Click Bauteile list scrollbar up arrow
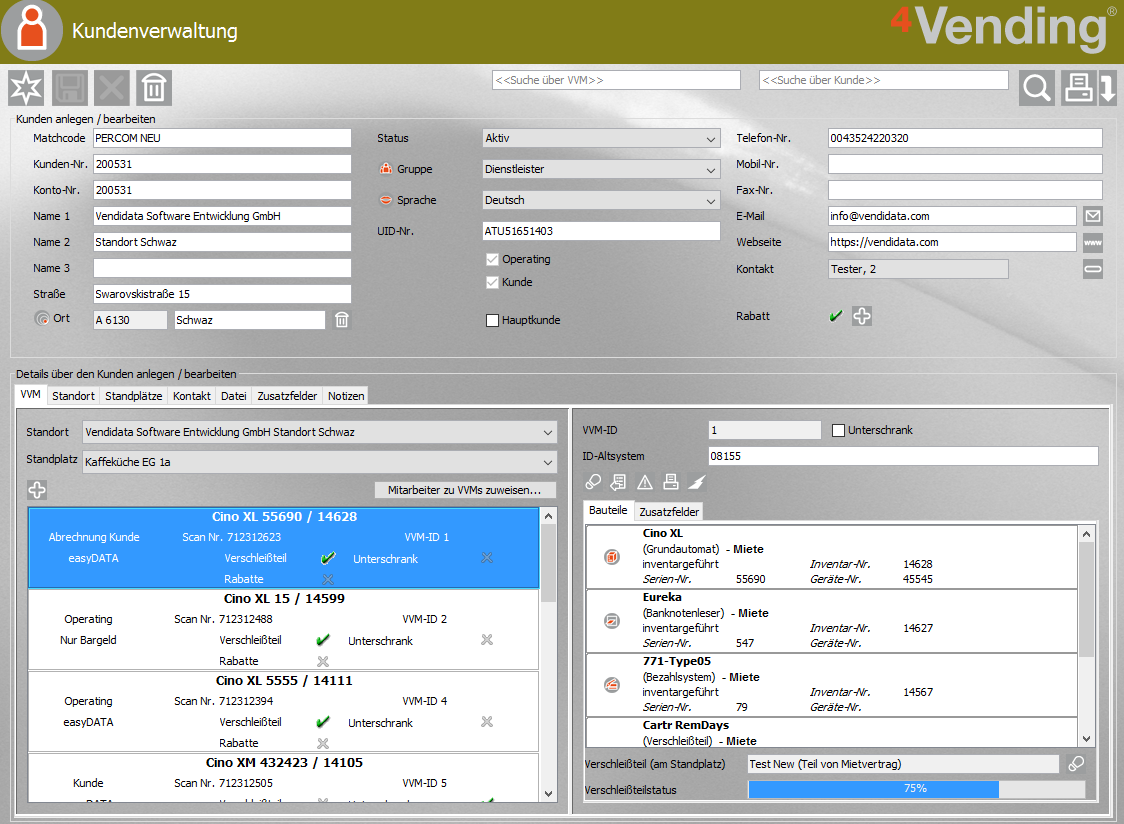The height and width of the screenshot is (824, 1124). point(1087,534)
